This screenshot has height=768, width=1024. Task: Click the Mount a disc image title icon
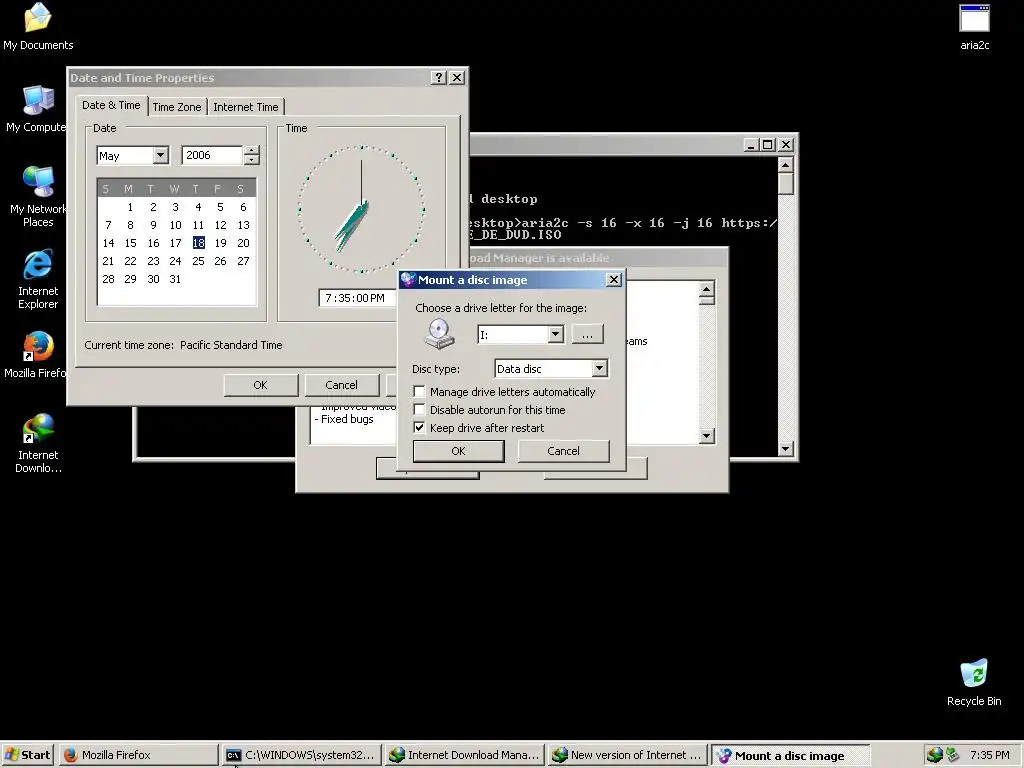click(x=408, y=280)
